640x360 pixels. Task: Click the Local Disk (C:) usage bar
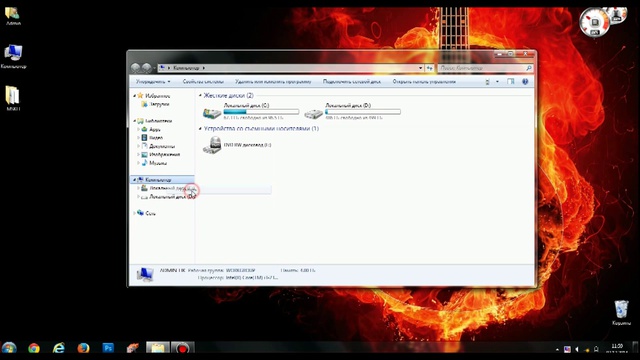pos(261,112)
